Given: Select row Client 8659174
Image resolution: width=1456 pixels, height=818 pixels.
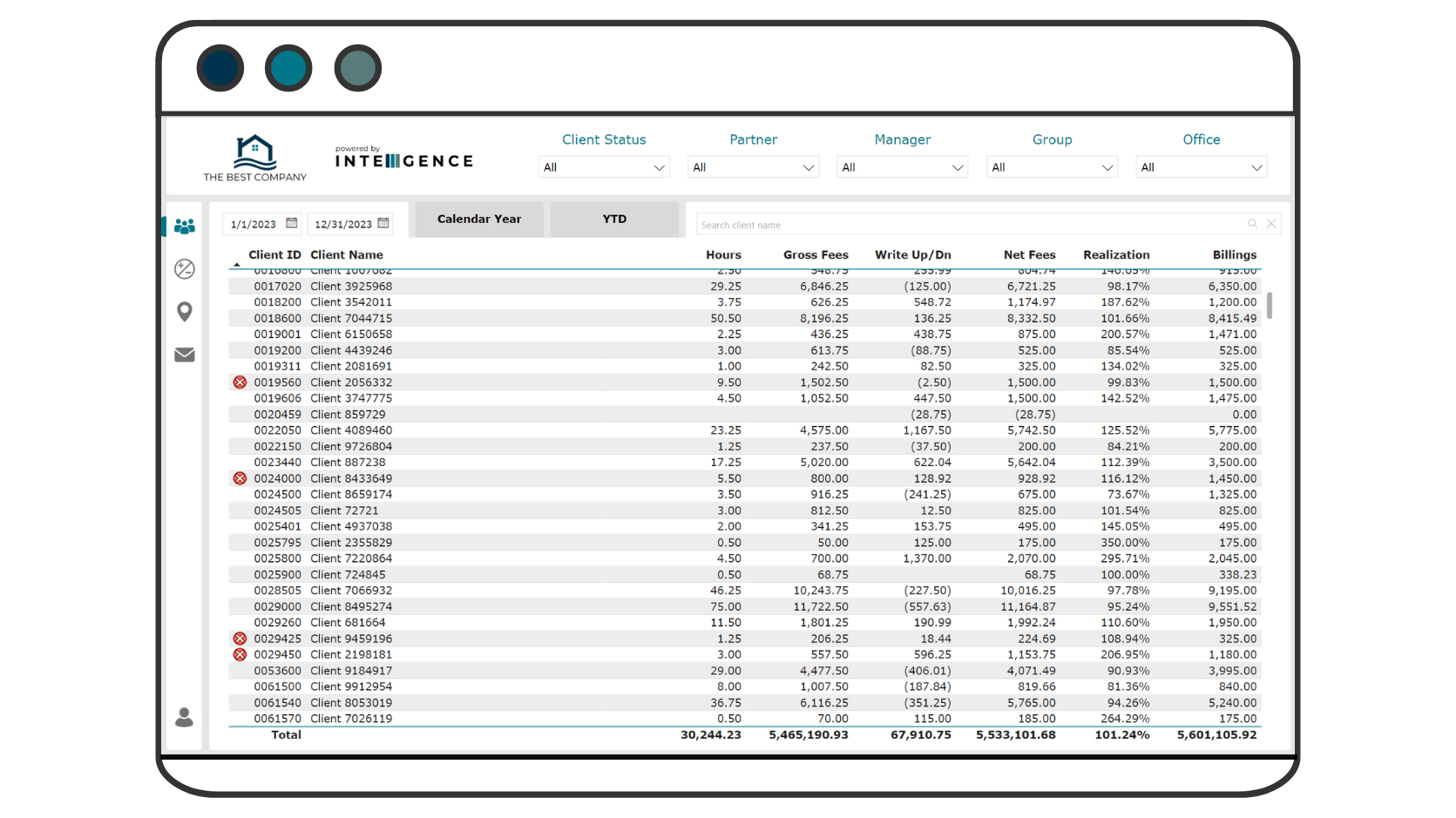Looking at the screenshot, I should click(x=745, y=495).
